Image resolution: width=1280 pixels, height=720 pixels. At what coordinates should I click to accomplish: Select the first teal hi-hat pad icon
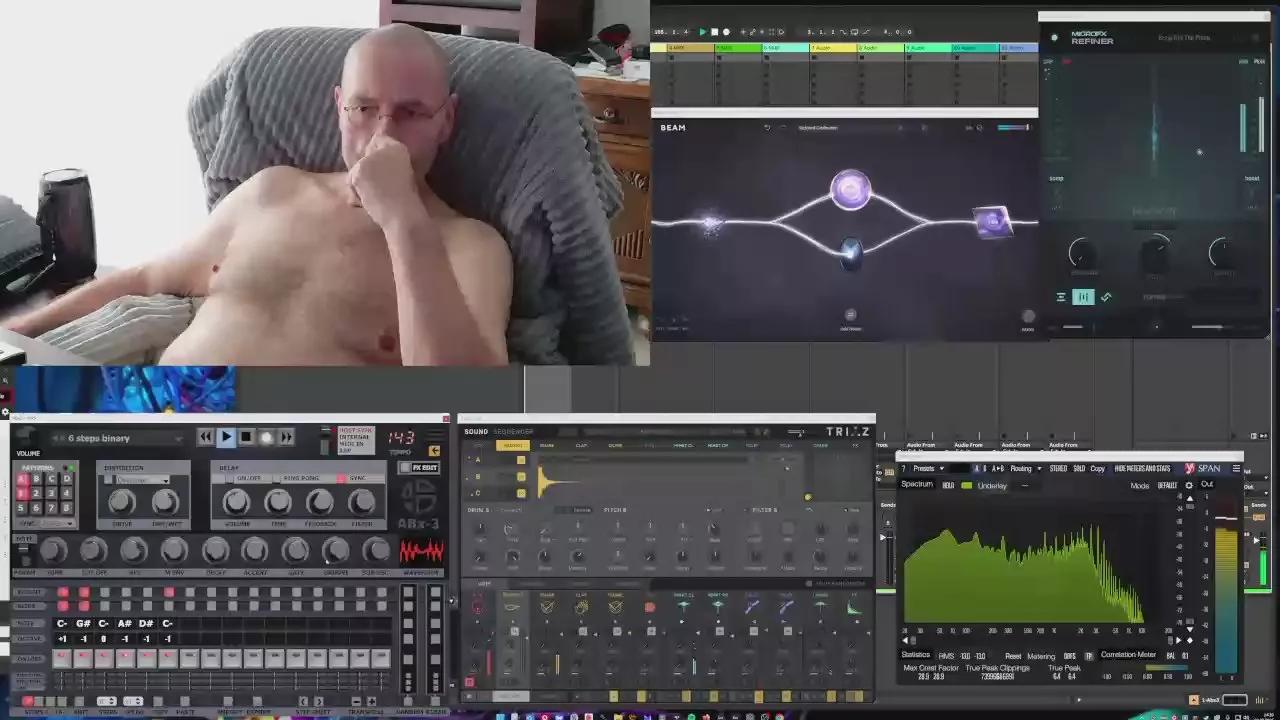tap(684, 606)
